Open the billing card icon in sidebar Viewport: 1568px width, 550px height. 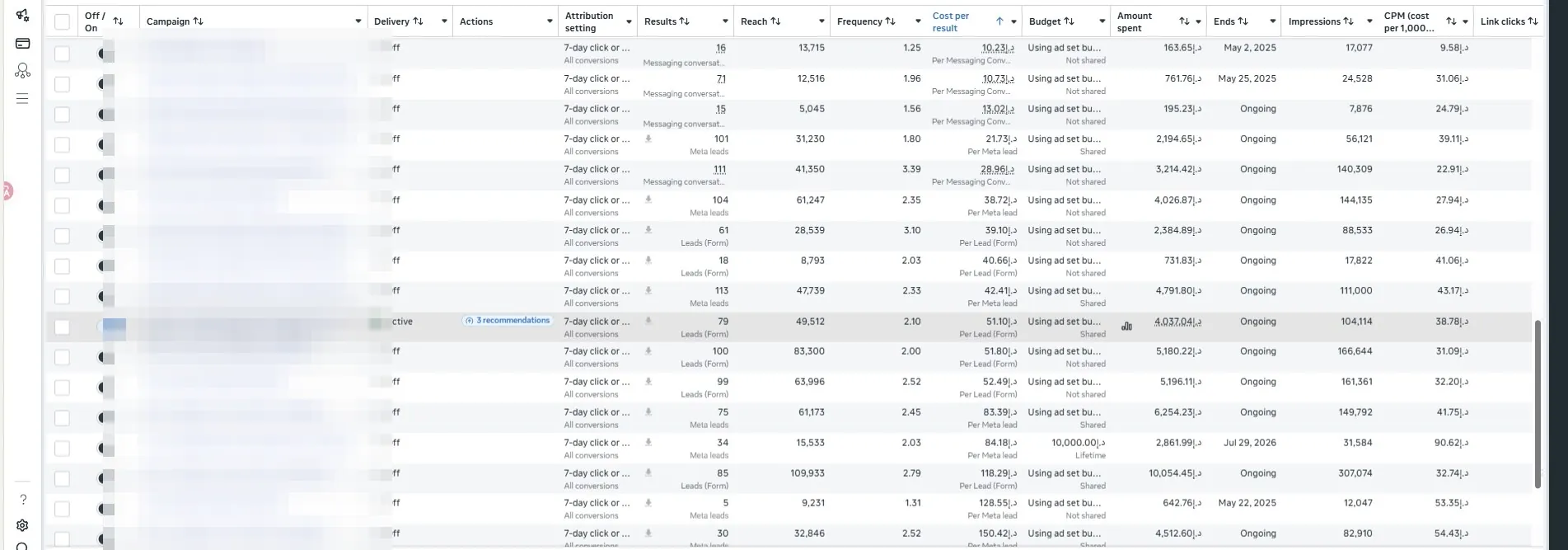(22, 43)
